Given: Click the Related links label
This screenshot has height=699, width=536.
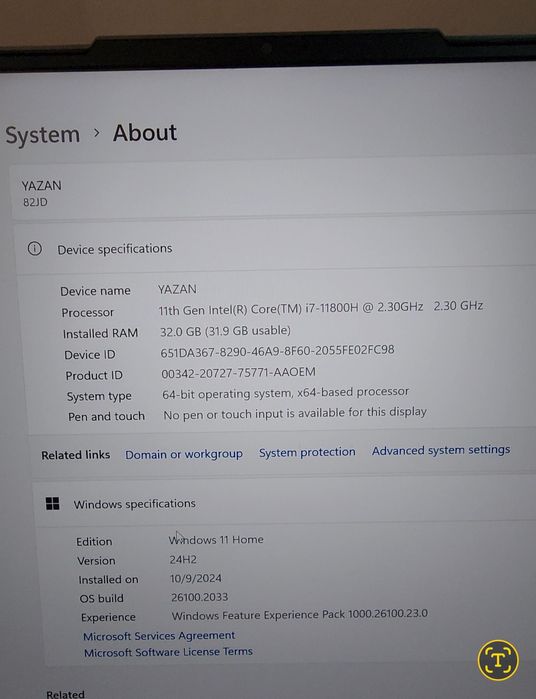Looking at the screenshot, I should click(x=75, y=455).
